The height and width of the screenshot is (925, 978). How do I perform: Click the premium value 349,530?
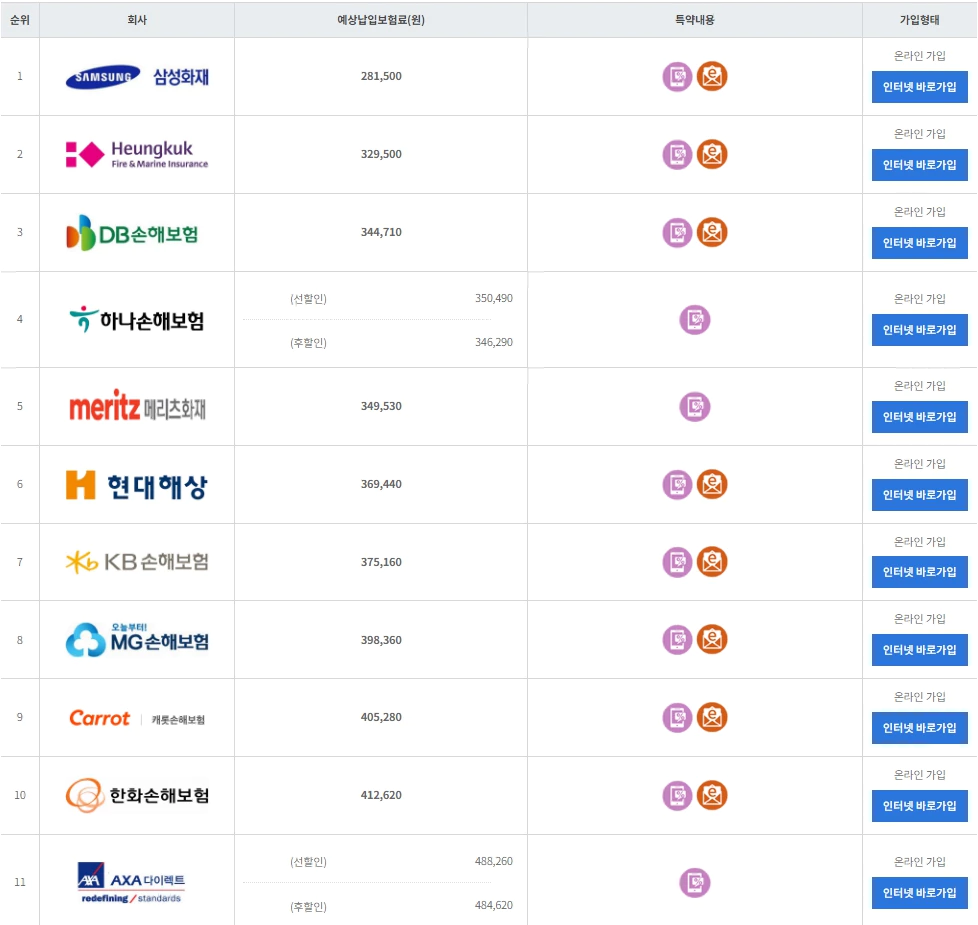coord(381,406)
